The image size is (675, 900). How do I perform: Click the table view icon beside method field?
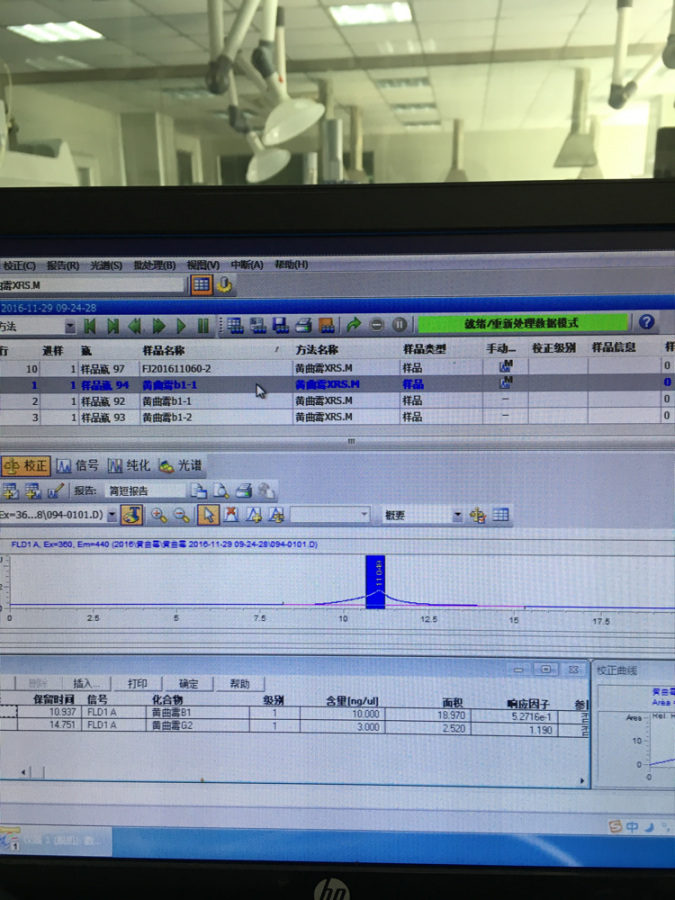pyautogui.click(x=201, y=285)
